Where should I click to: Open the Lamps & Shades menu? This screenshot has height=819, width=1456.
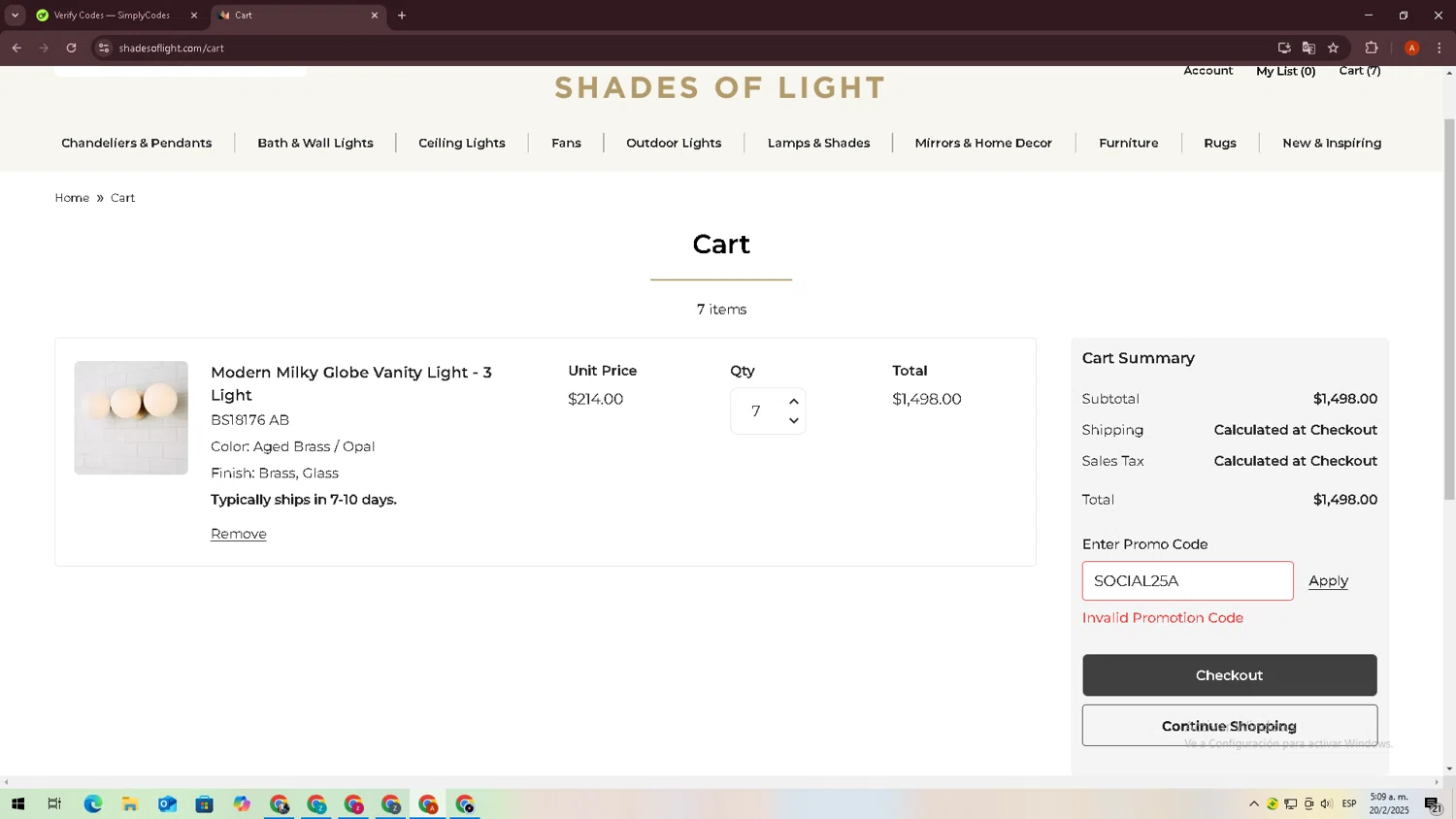[818, 143]
